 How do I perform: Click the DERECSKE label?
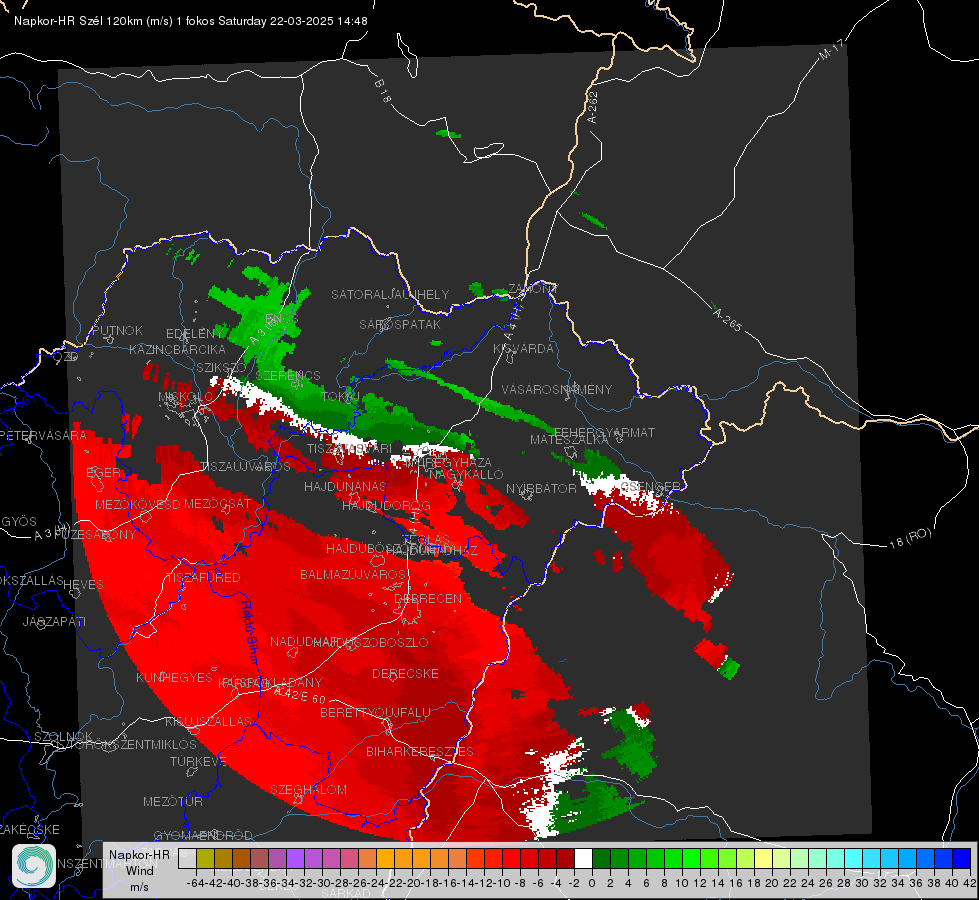[405, 674]
